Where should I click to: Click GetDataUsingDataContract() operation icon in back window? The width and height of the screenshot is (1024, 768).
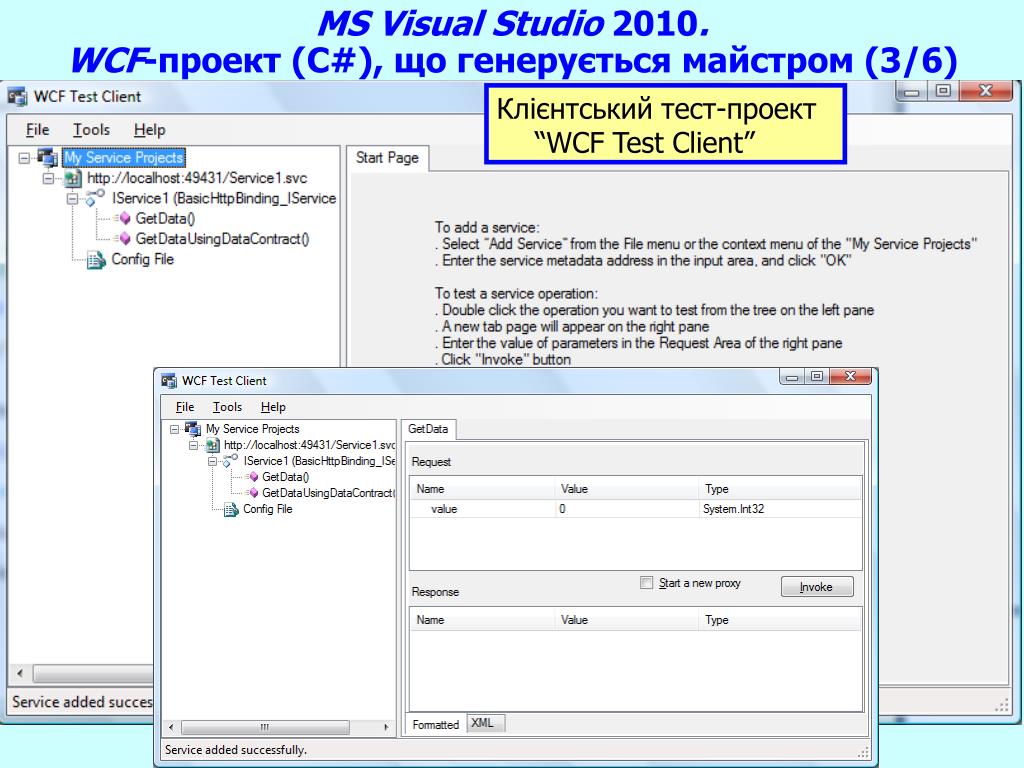pos(122,239)
